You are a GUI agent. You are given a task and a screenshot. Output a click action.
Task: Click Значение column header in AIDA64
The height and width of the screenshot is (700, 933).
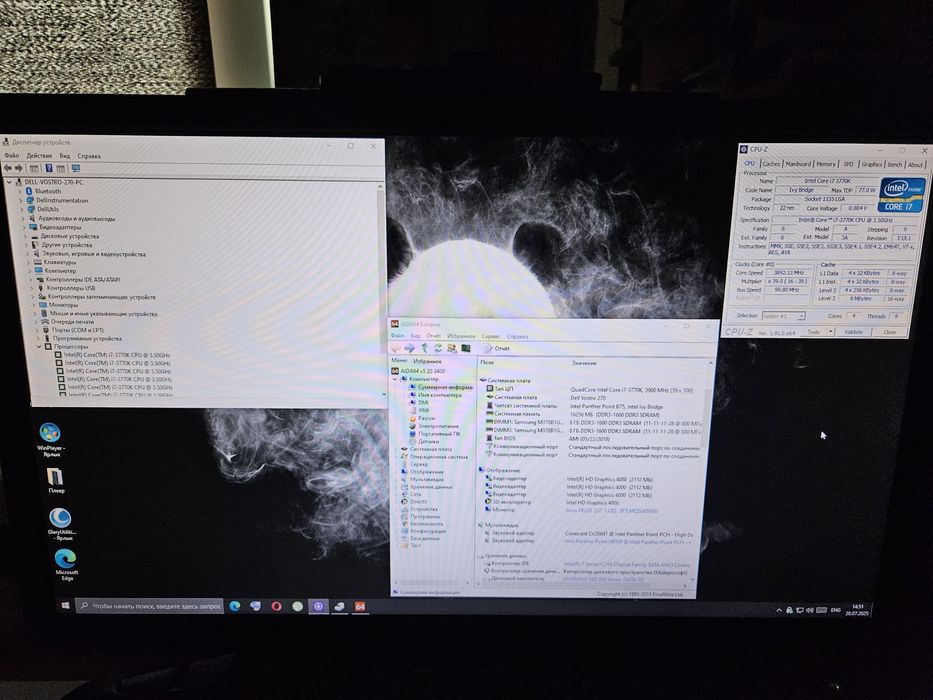584,362
